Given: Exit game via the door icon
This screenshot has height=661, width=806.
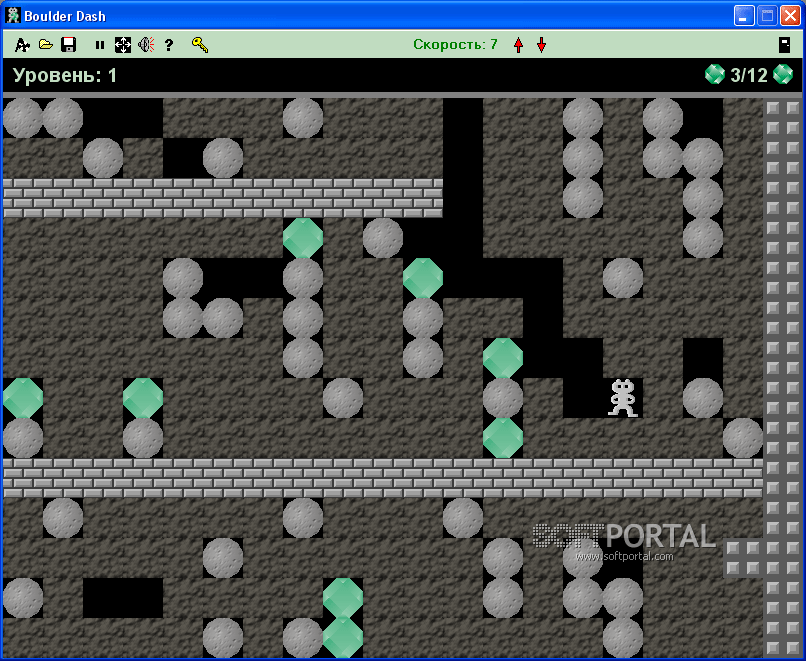Looking at the screenshot, I should point(784,45).
